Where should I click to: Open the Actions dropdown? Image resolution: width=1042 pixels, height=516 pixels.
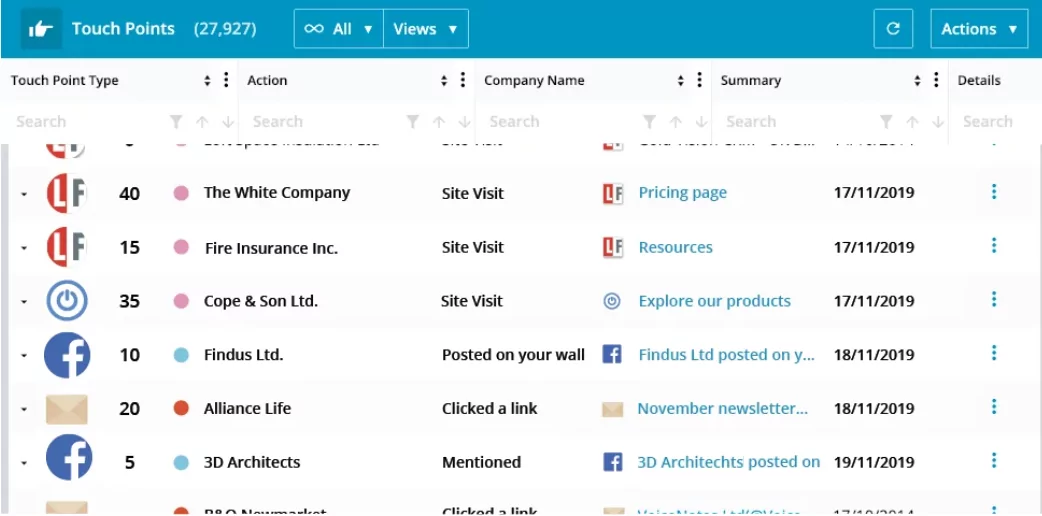(x=979, y=29)
